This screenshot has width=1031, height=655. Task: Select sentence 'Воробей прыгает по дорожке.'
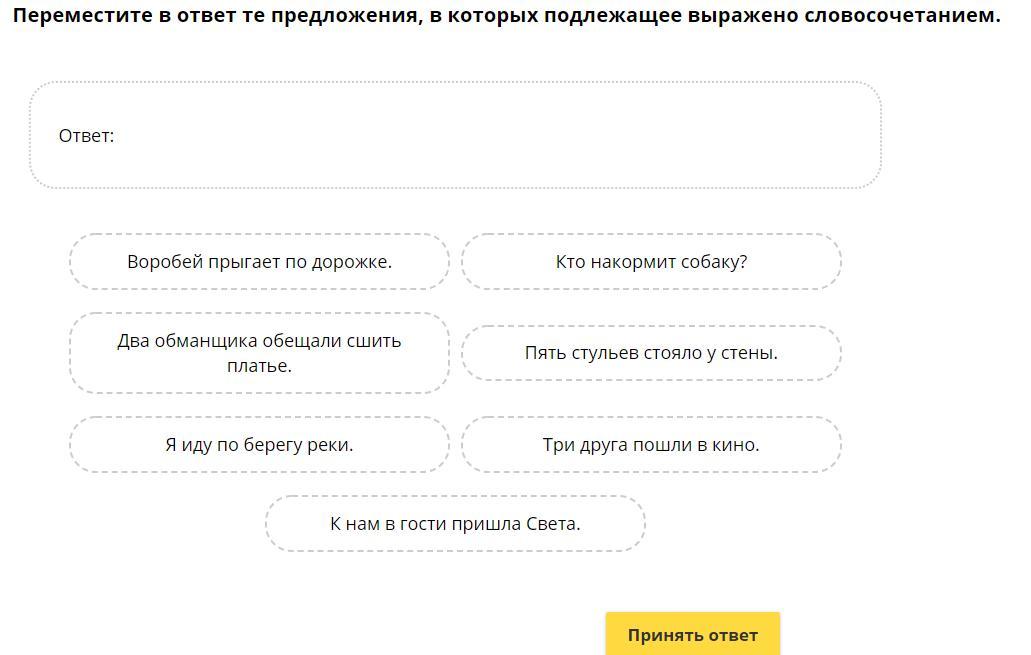pyautogui.click(x=259, y=262)
